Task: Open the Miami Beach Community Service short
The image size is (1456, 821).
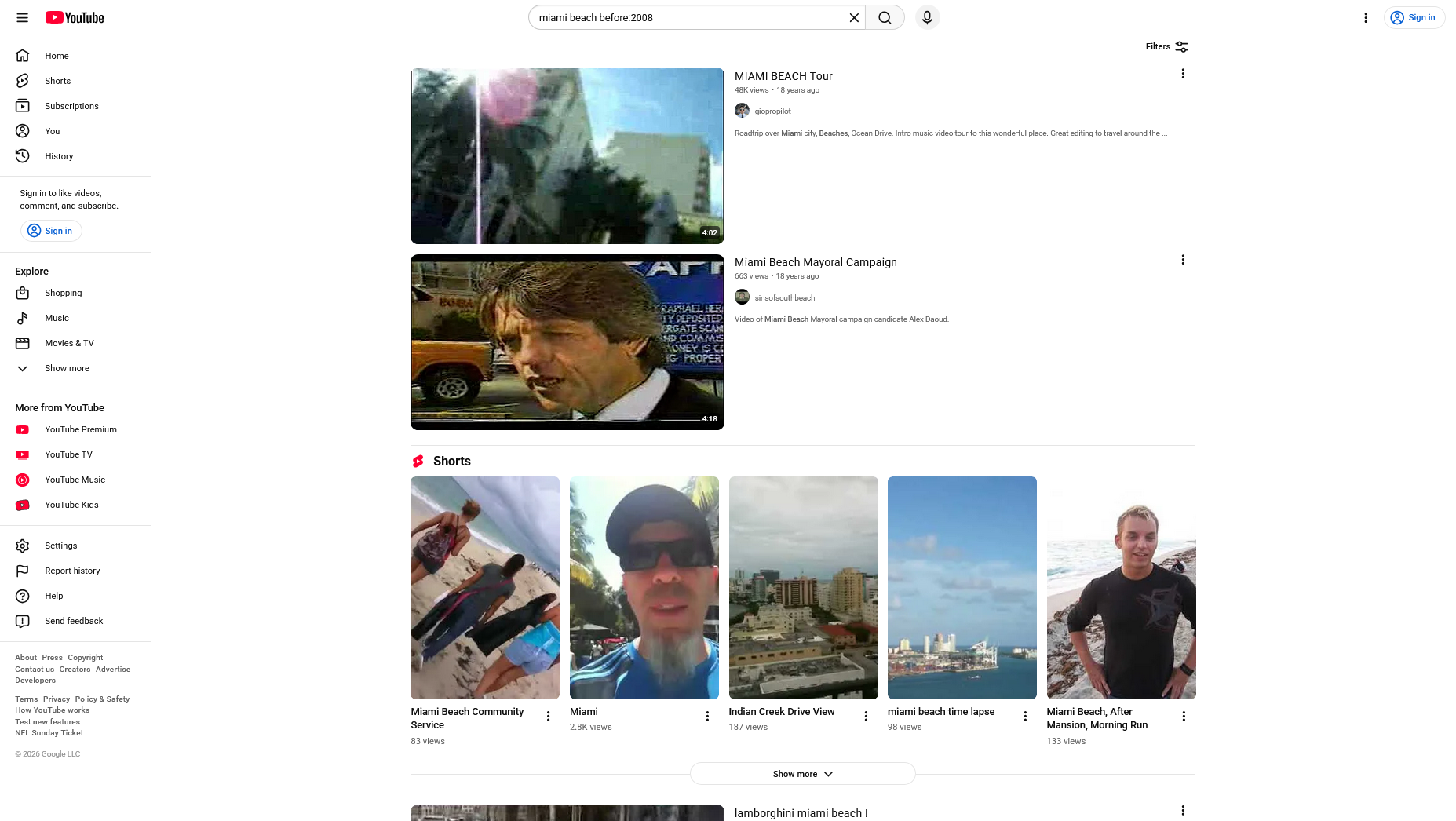Action: pos(485,588)
